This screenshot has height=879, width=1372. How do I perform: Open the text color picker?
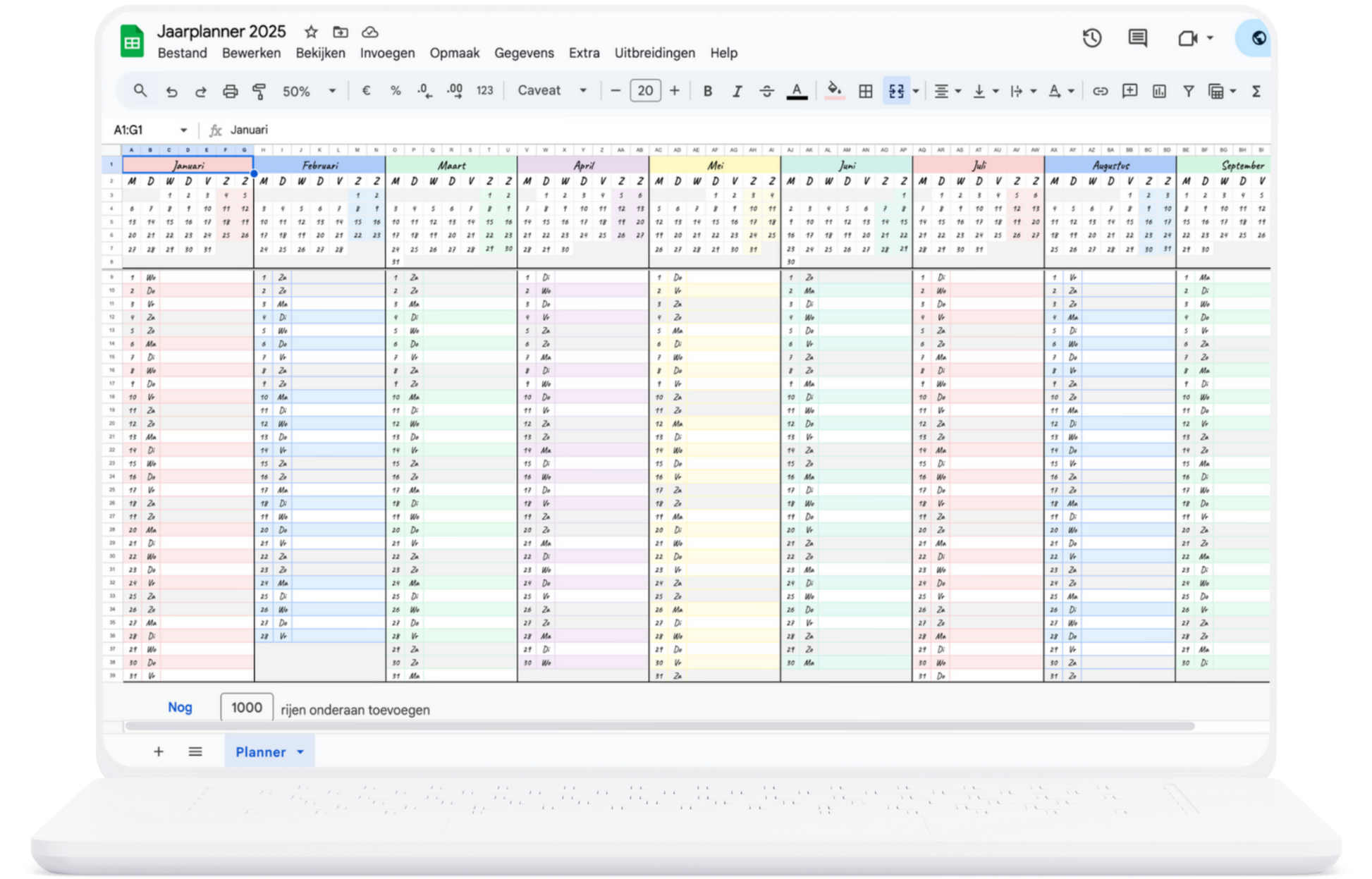pyautogui.click(x=797, y=91)
